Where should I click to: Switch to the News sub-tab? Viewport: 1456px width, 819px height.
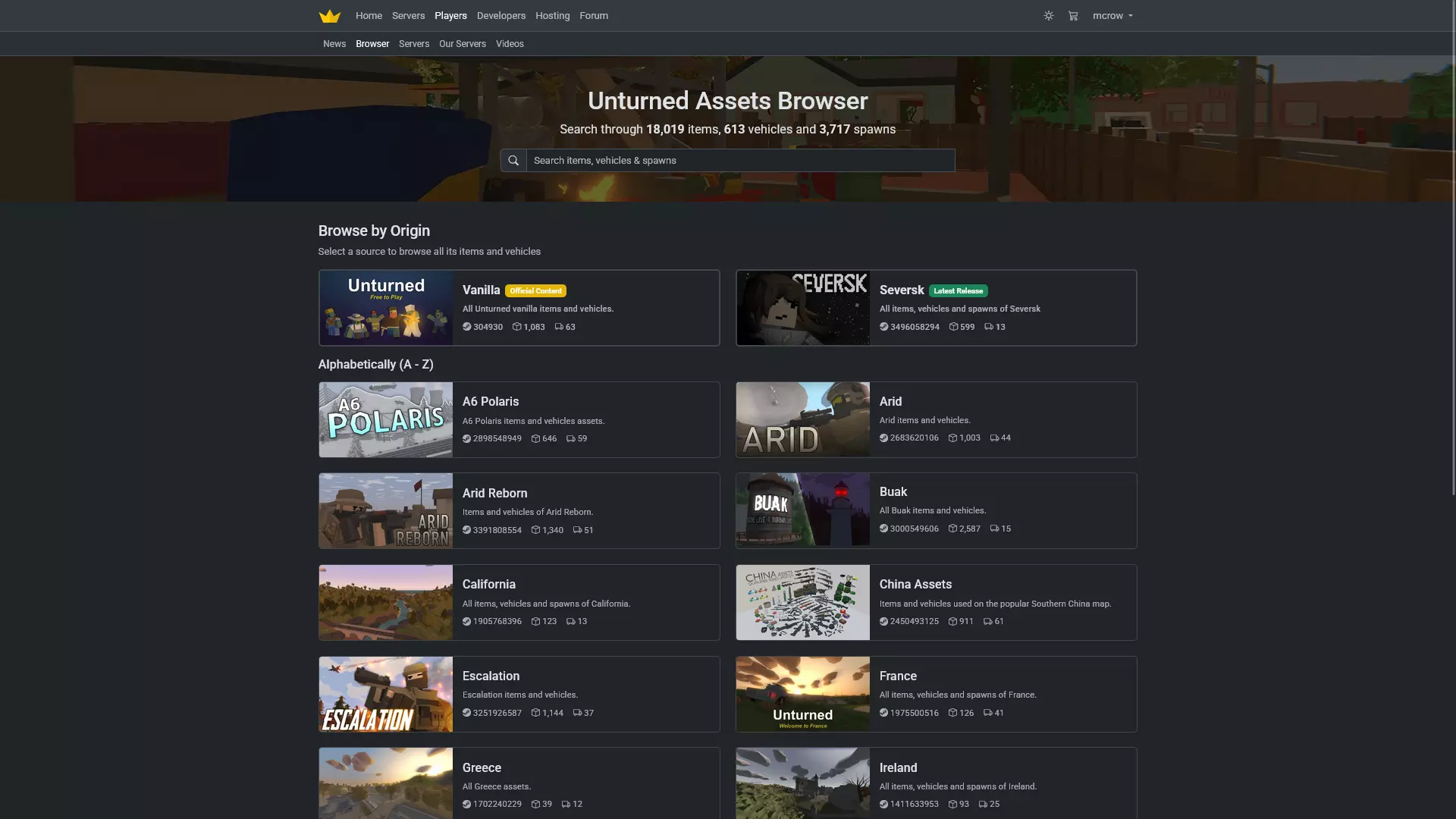pos(334,44)
